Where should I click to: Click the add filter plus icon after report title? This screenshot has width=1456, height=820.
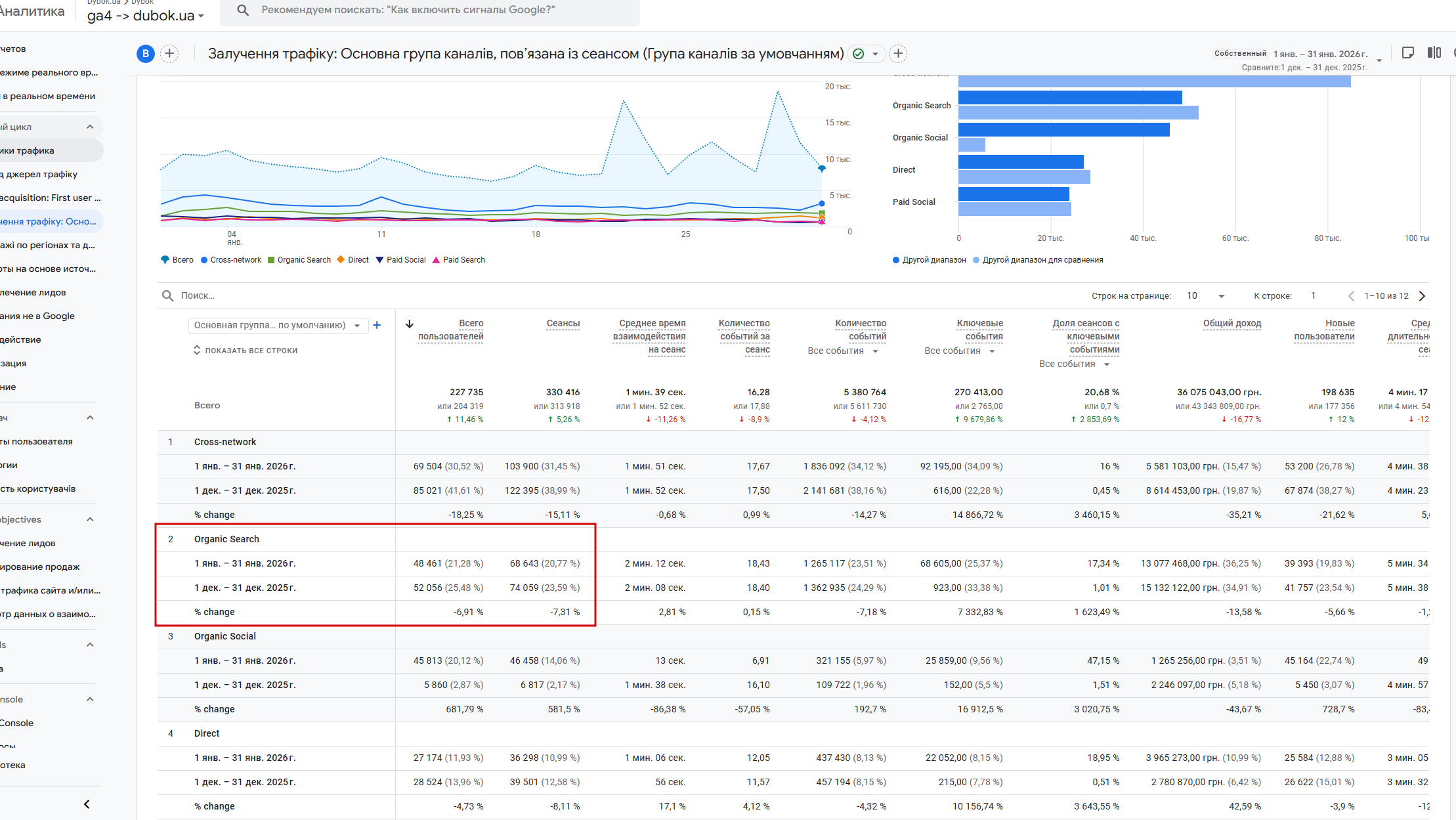point(898,54)
